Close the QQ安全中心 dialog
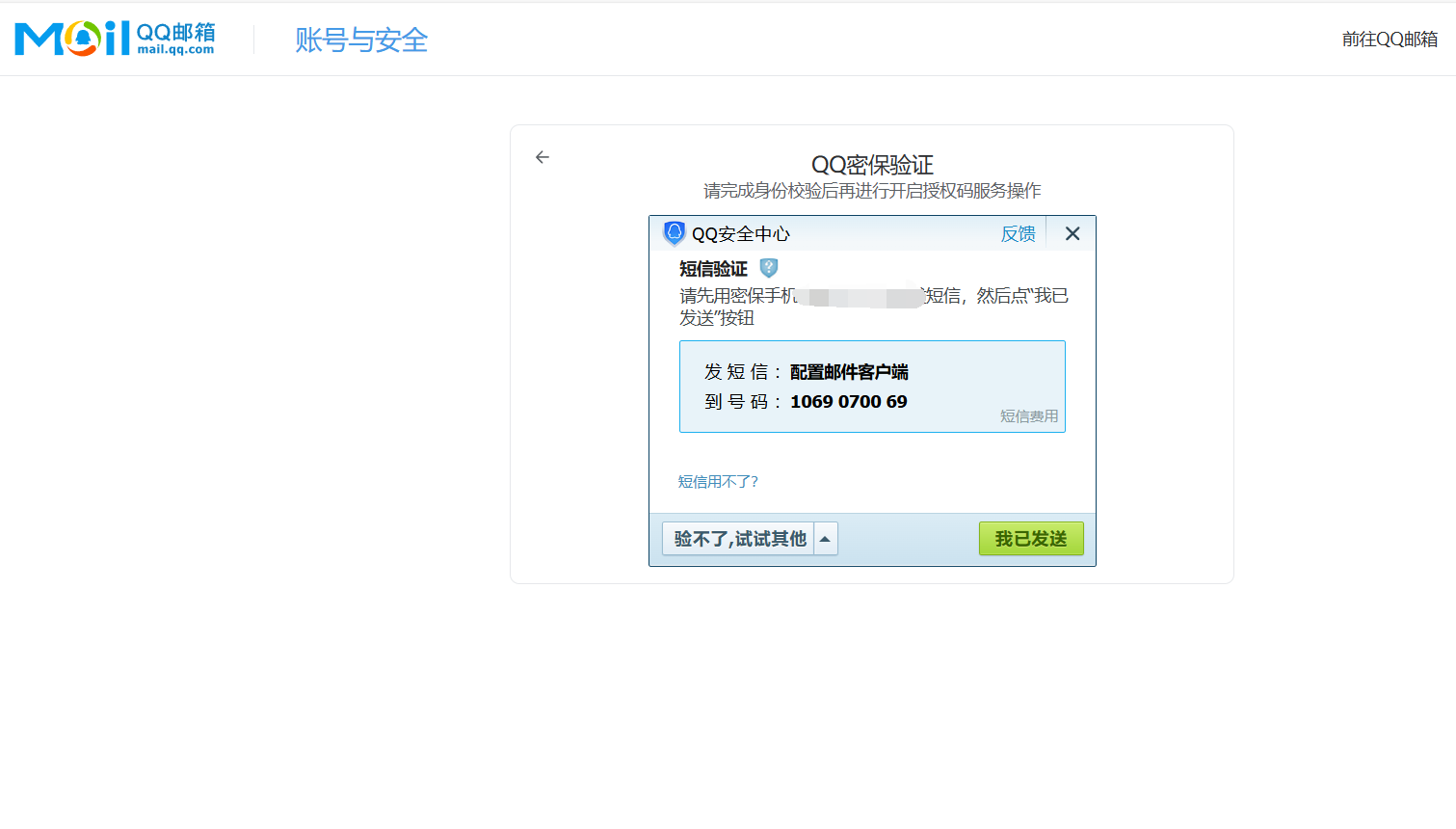 (x=1072, y=233)
